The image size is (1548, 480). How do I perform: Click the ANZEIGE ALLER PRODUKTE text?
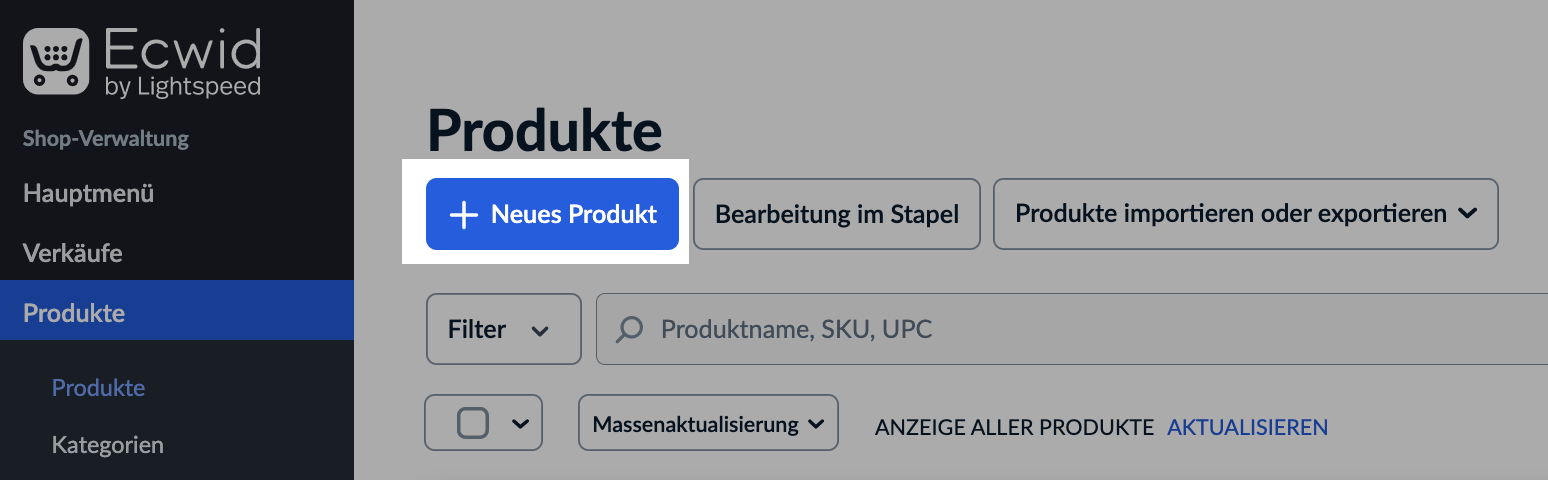pyautogui.click(x=1014, y=427)
